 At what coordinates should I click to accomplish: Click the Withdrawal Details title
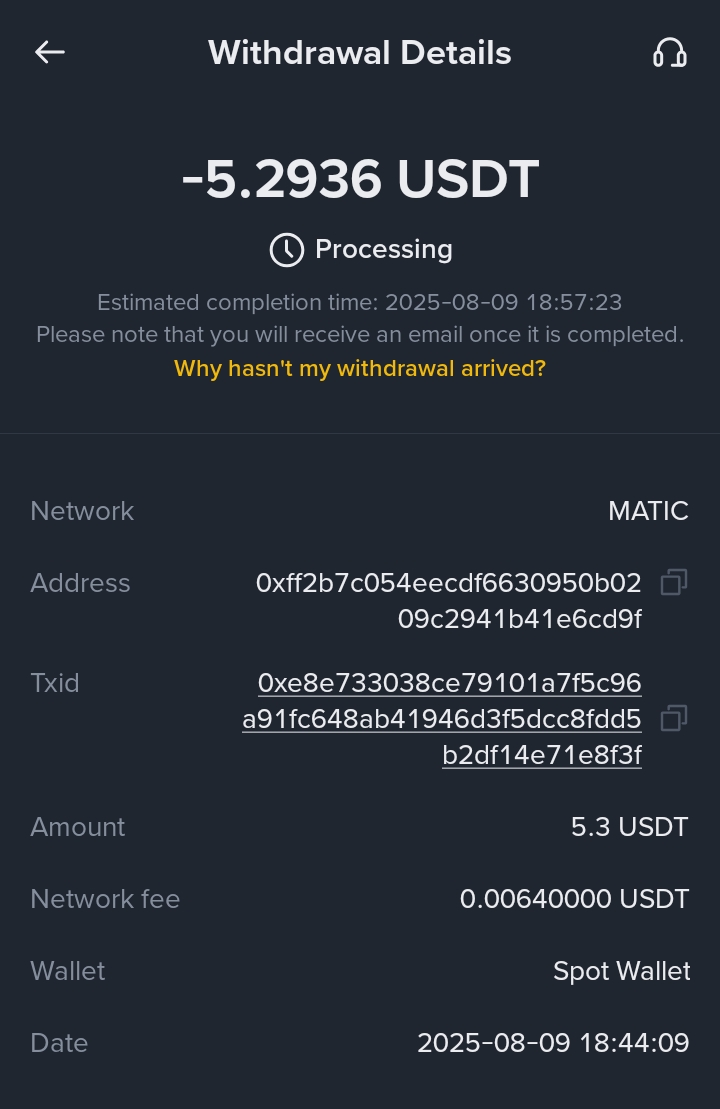tap(359, 53)
